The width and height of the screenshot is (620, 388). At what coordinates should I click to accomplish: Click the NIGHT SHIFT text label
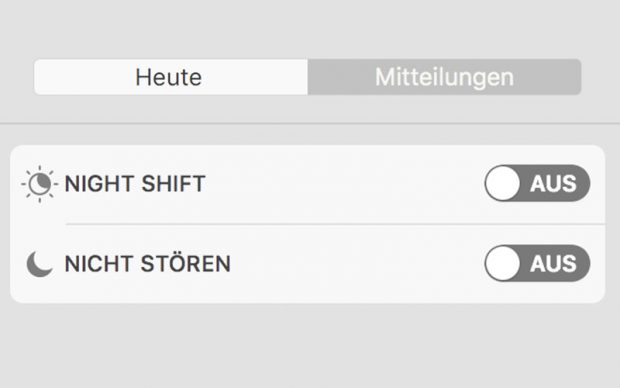[135, 184]
